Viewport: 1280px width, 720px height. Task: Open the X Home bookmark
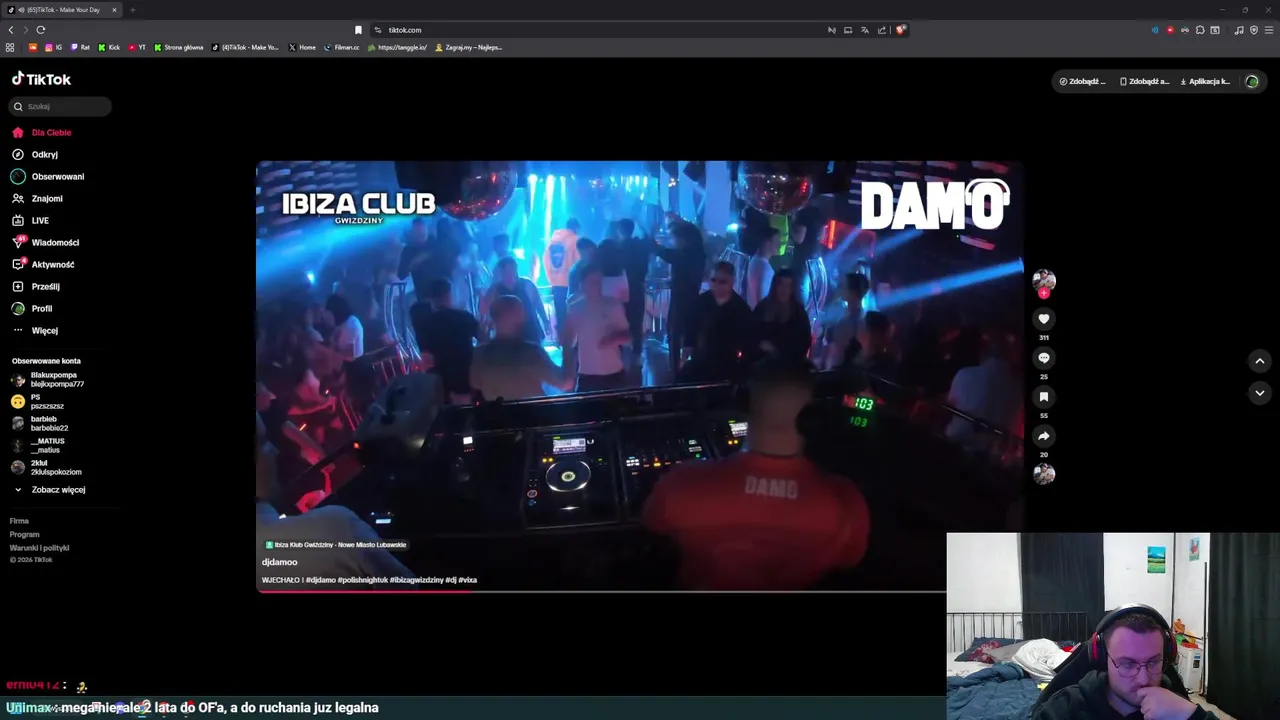point(302,47)
